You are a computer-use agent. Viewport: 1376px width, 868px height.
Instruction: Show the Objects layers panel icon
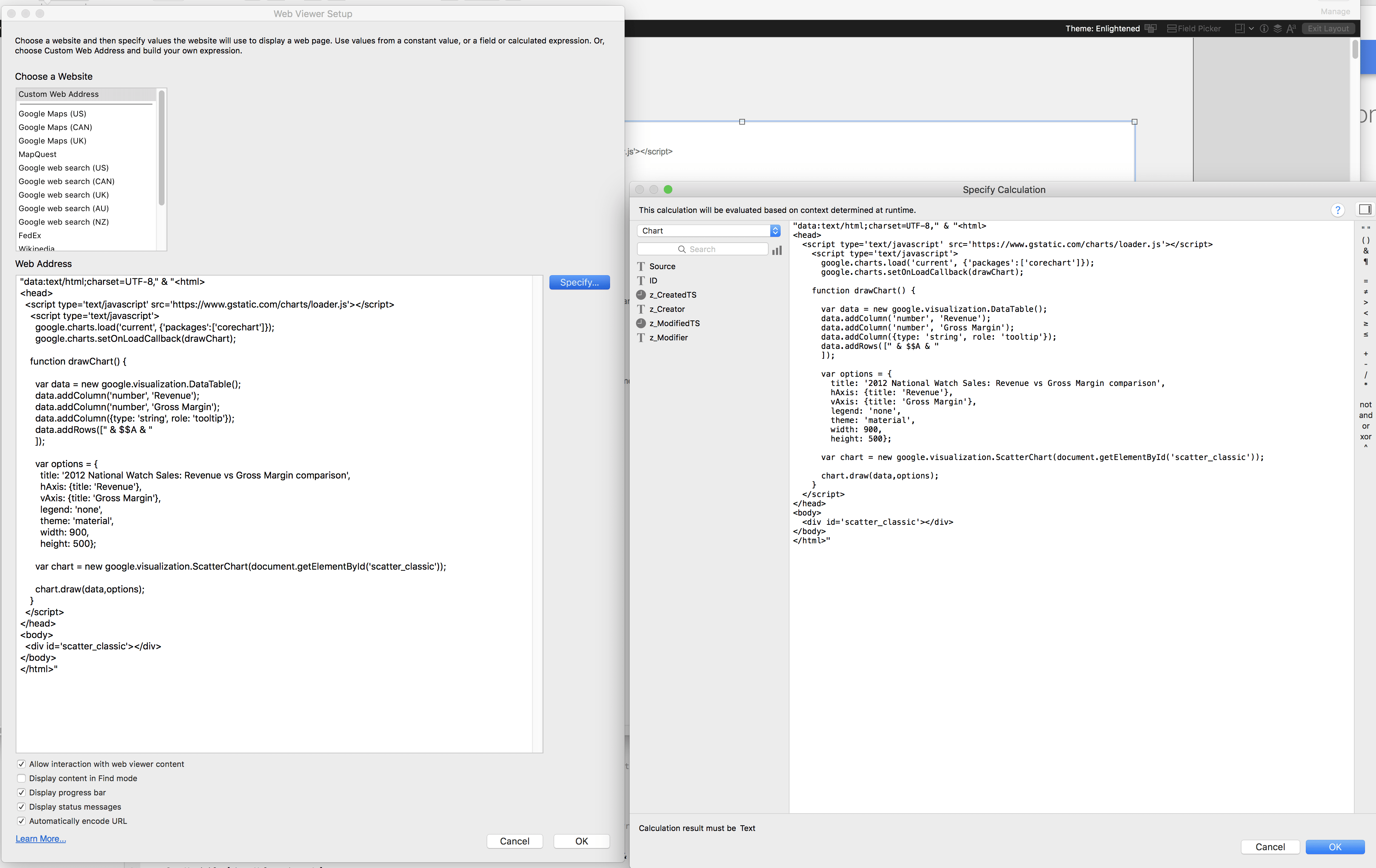1277,28
